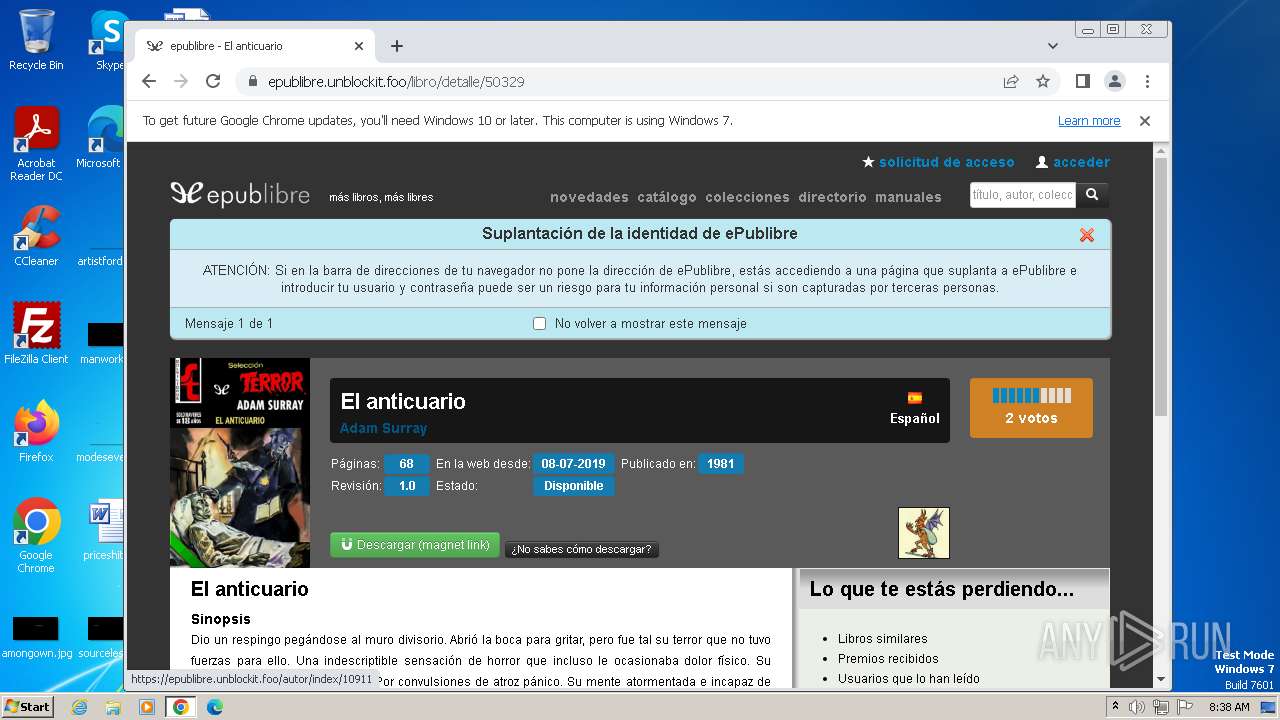Open the novedades menu
The image size is (1280, 720).
pos(589,197)
